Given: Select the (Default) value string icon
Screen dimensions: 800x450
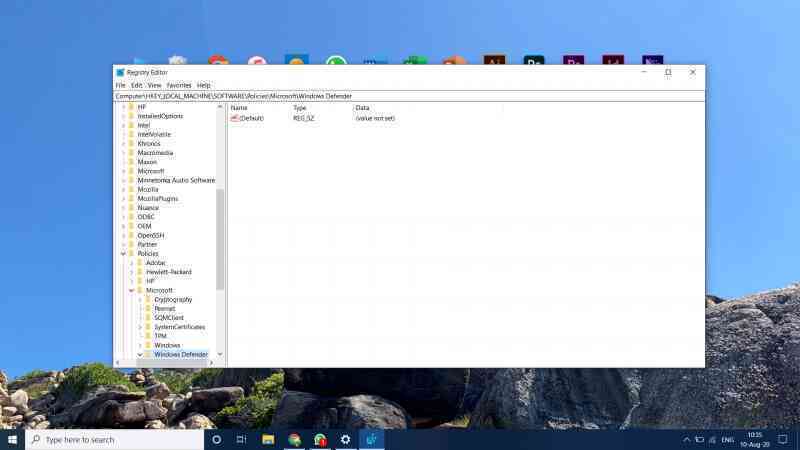Looking at the screenshot, I should [235, 118].
